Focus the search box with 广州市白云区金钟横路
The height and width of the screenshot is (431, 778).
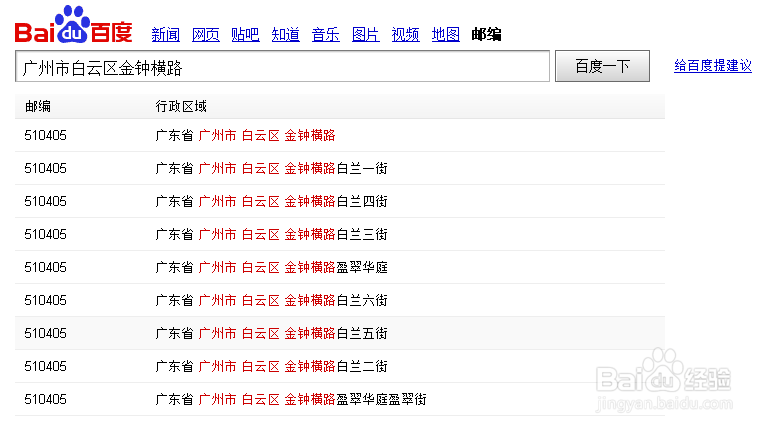[282, 66]
